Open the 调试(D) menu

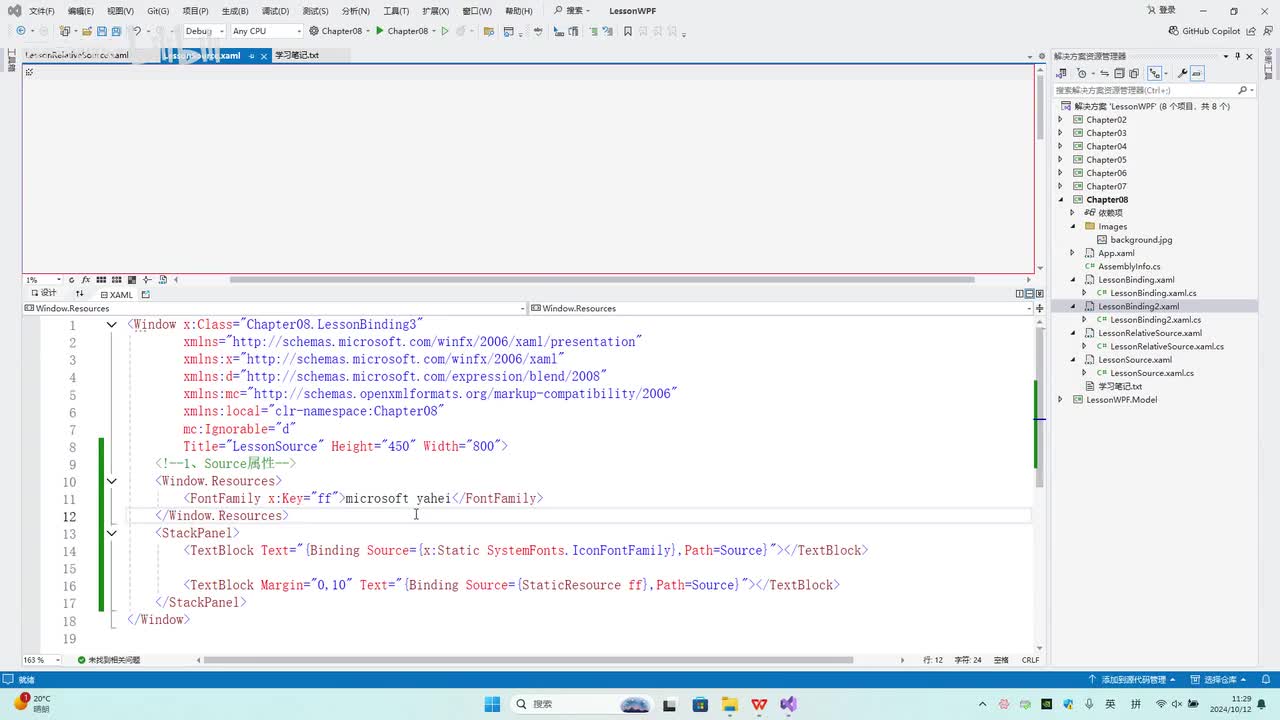(x=275, y=11)
